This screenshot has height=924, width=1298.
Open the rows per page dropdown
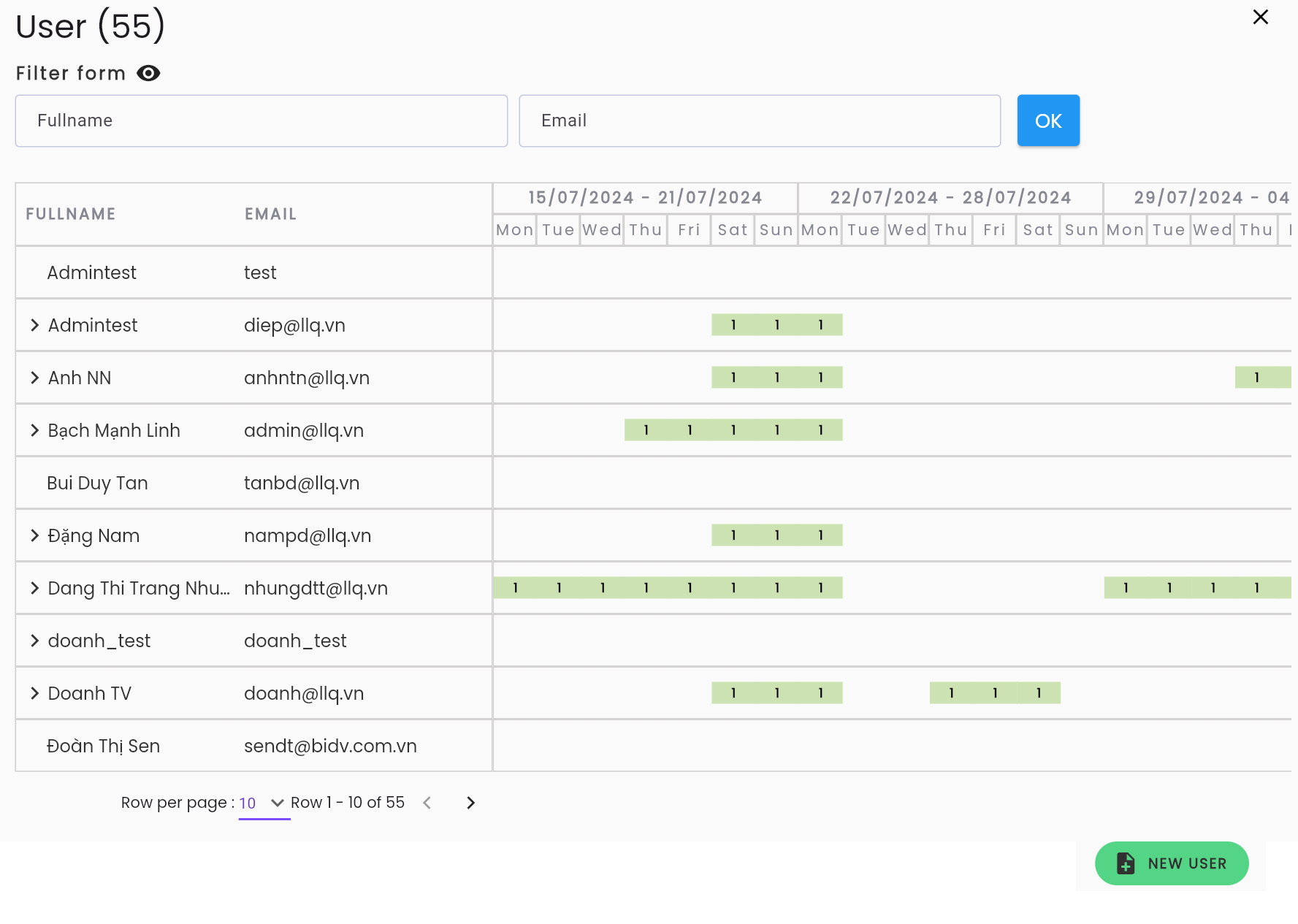pos(264,803)
